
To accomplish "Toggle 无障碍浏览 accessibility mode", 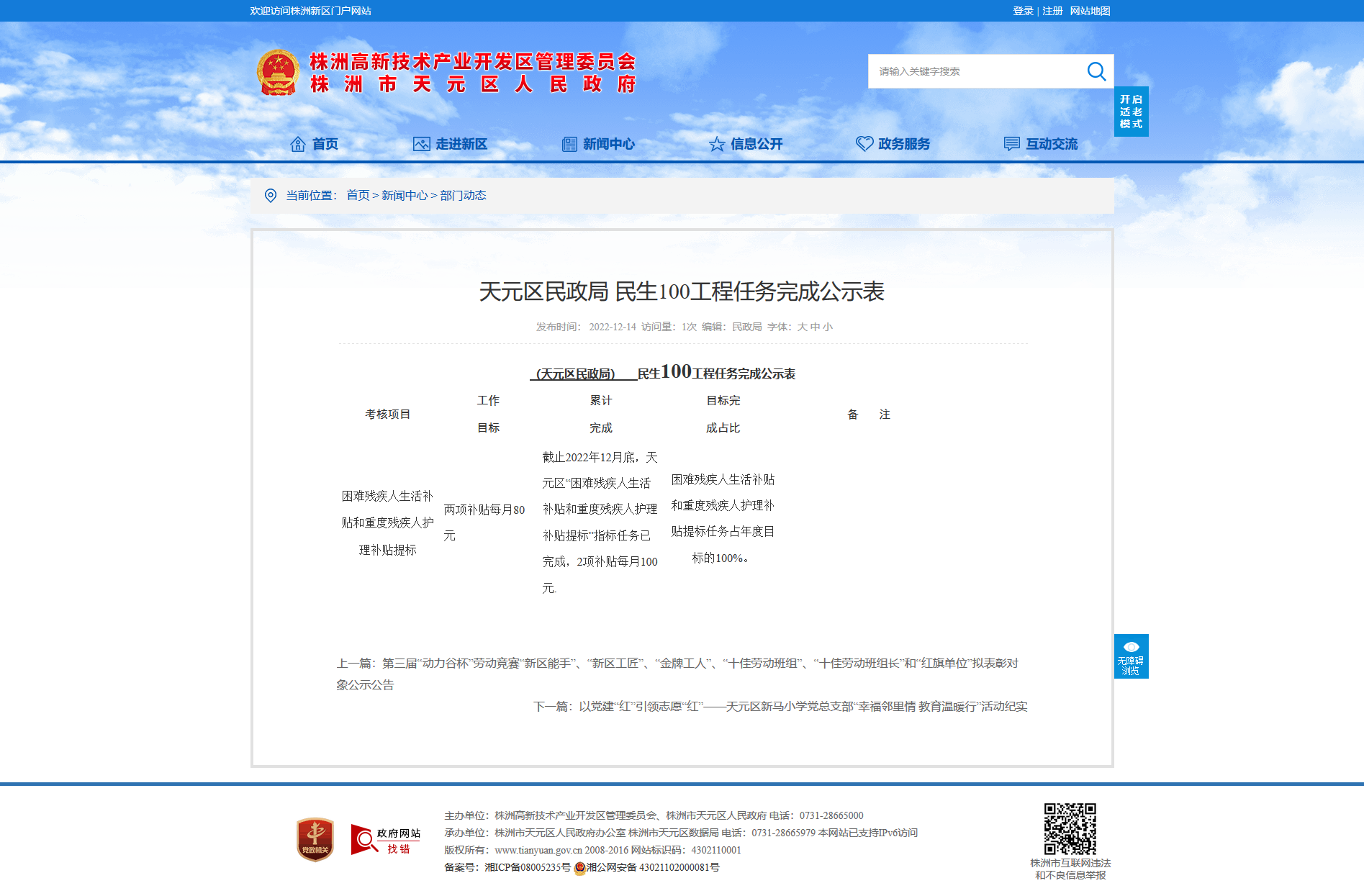I will [x=1131, y=656].
